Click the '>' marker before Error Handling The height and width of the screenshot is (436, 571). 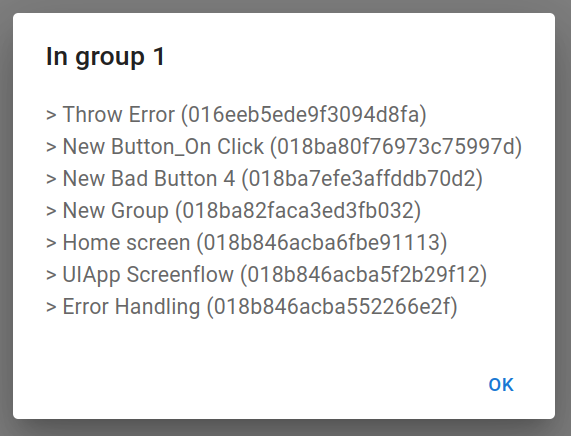(51, 307)
